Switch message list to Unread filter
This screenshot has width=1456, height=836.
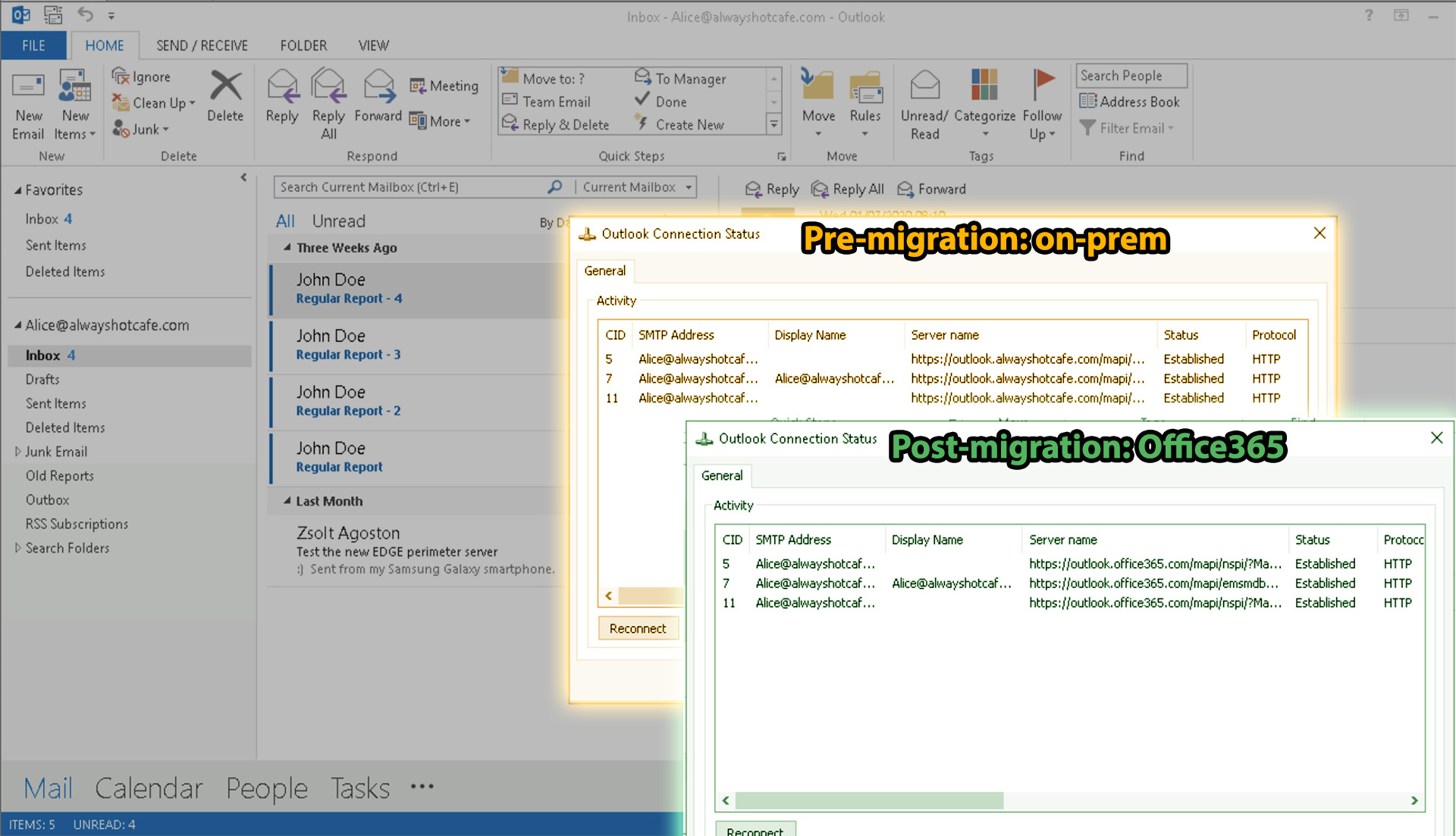(338, 221)
